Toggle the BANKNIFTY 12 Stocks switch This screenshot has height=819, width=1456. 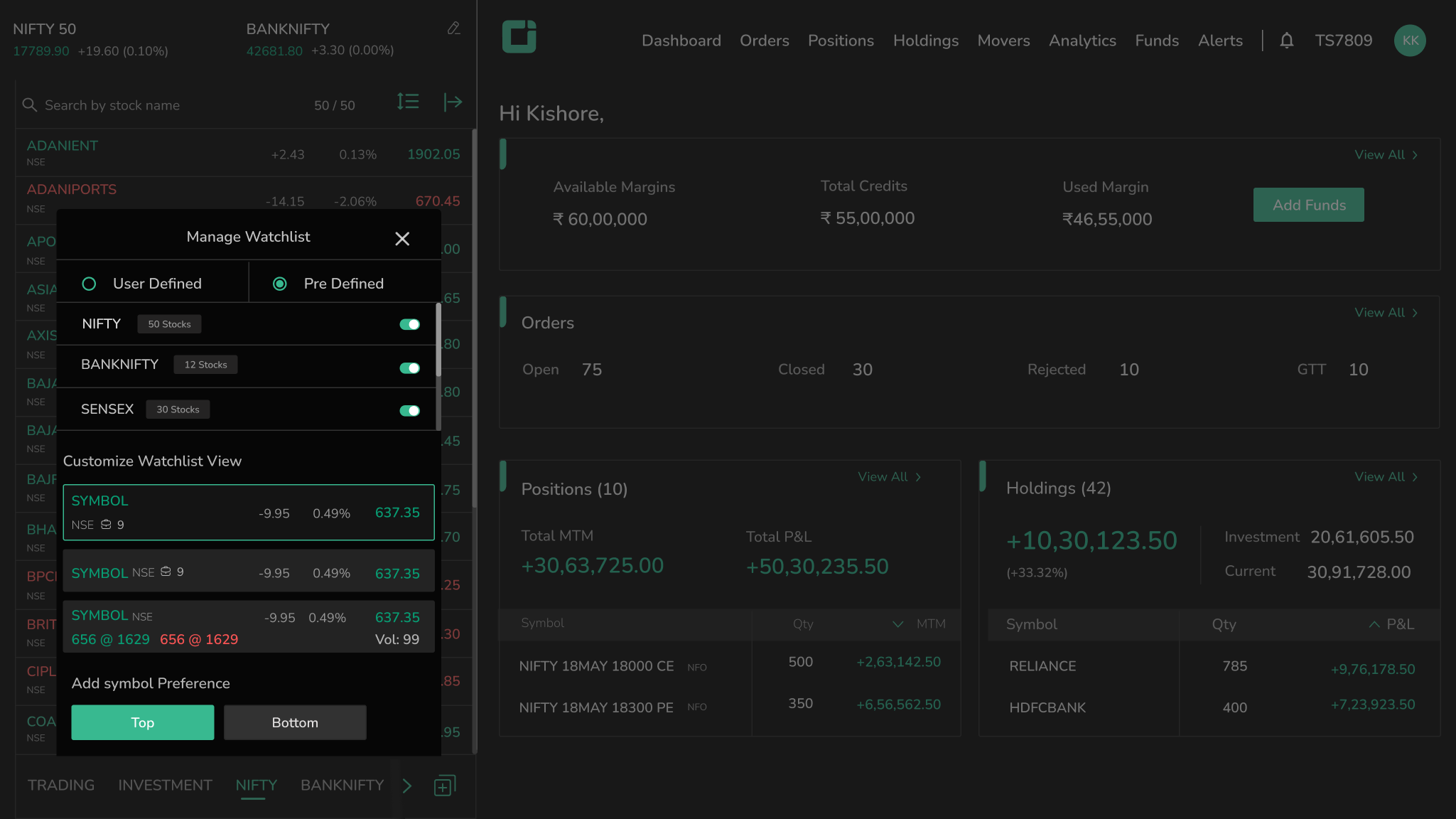409,368
